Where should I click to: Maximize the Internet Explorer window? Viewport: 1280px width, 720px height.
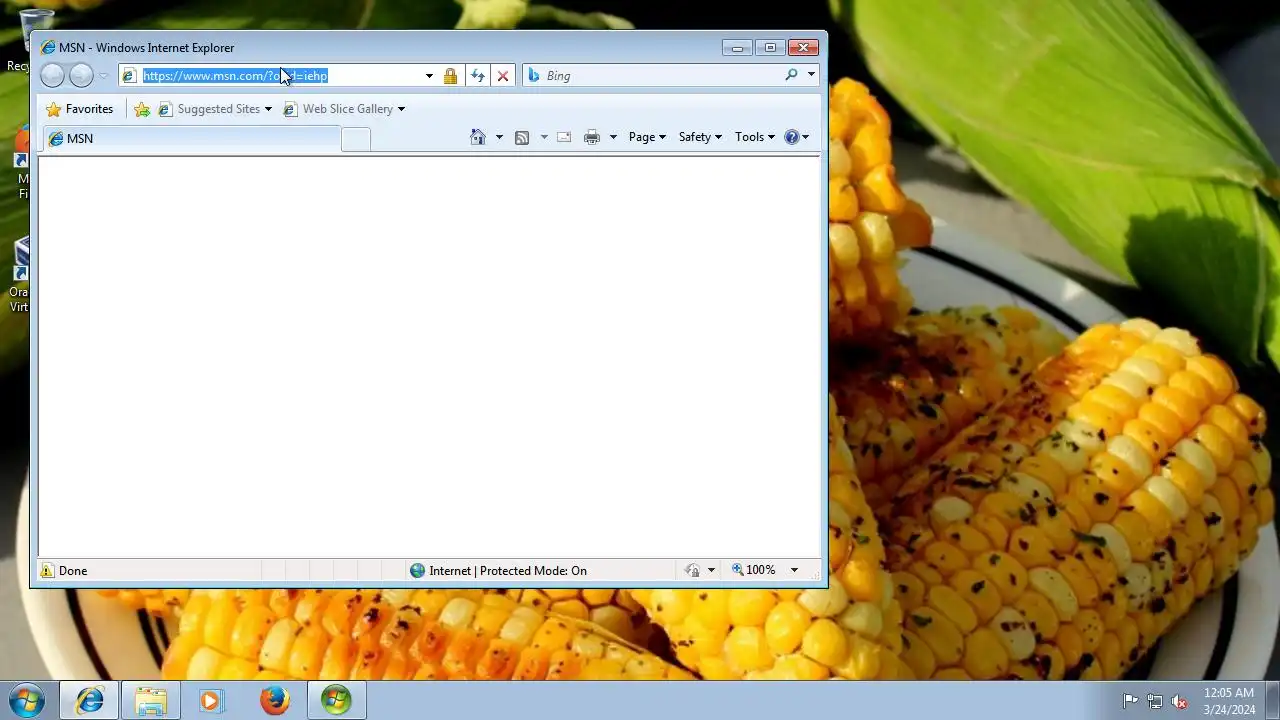[770, 47]
